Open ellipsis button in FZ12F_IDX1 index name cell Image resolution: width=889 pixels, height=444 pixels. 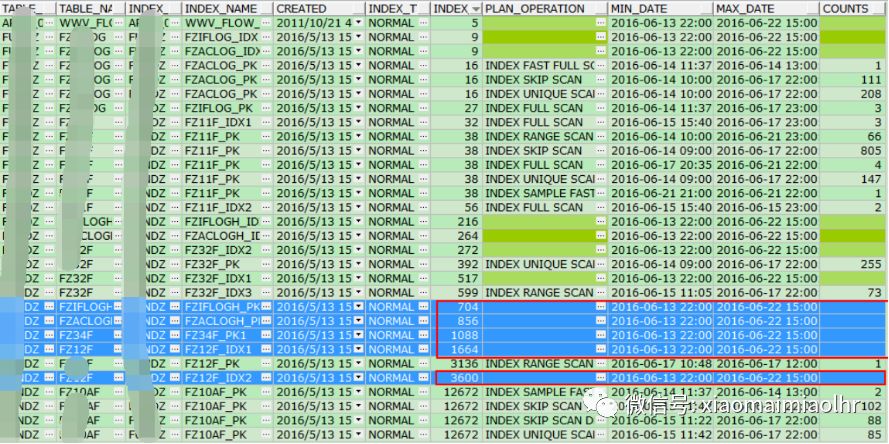(266, 349)
